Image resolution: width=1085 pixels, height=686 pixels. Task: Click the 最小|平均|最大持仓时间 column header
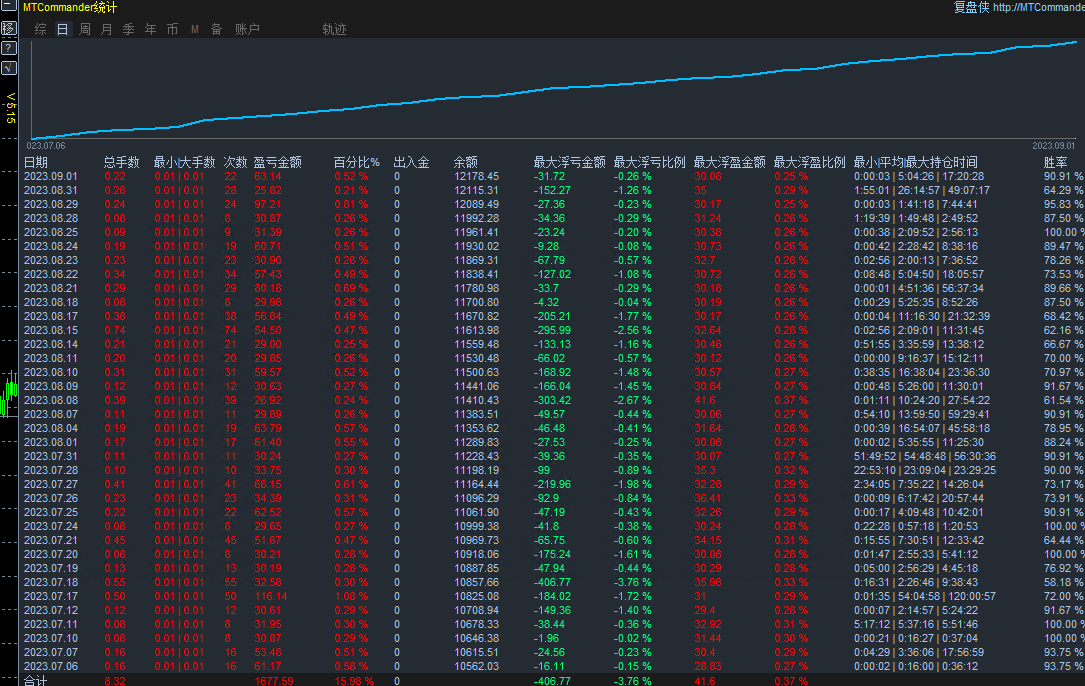click(x=915, y=162)
